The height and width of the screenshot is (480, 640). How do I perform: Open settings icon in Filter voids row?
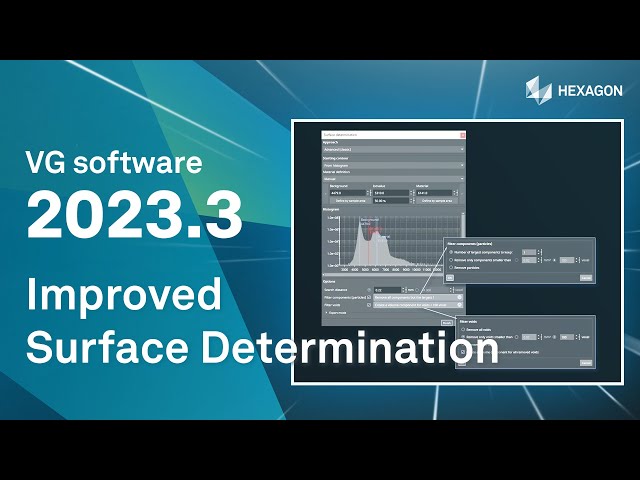point(460,305)
